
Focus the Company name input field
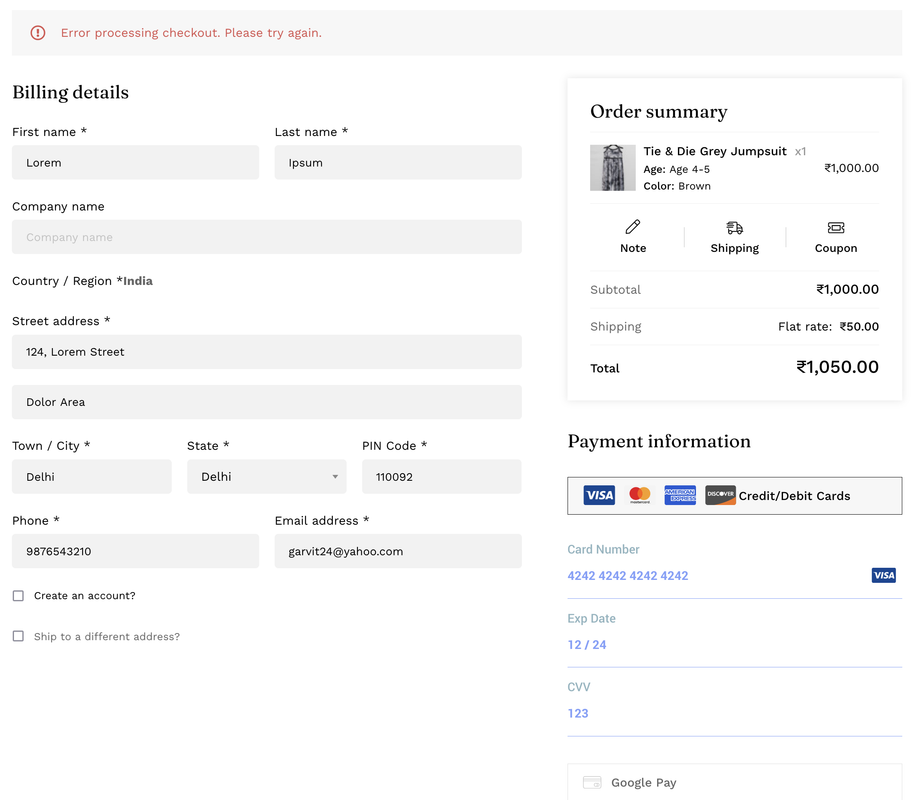(267, 237)
